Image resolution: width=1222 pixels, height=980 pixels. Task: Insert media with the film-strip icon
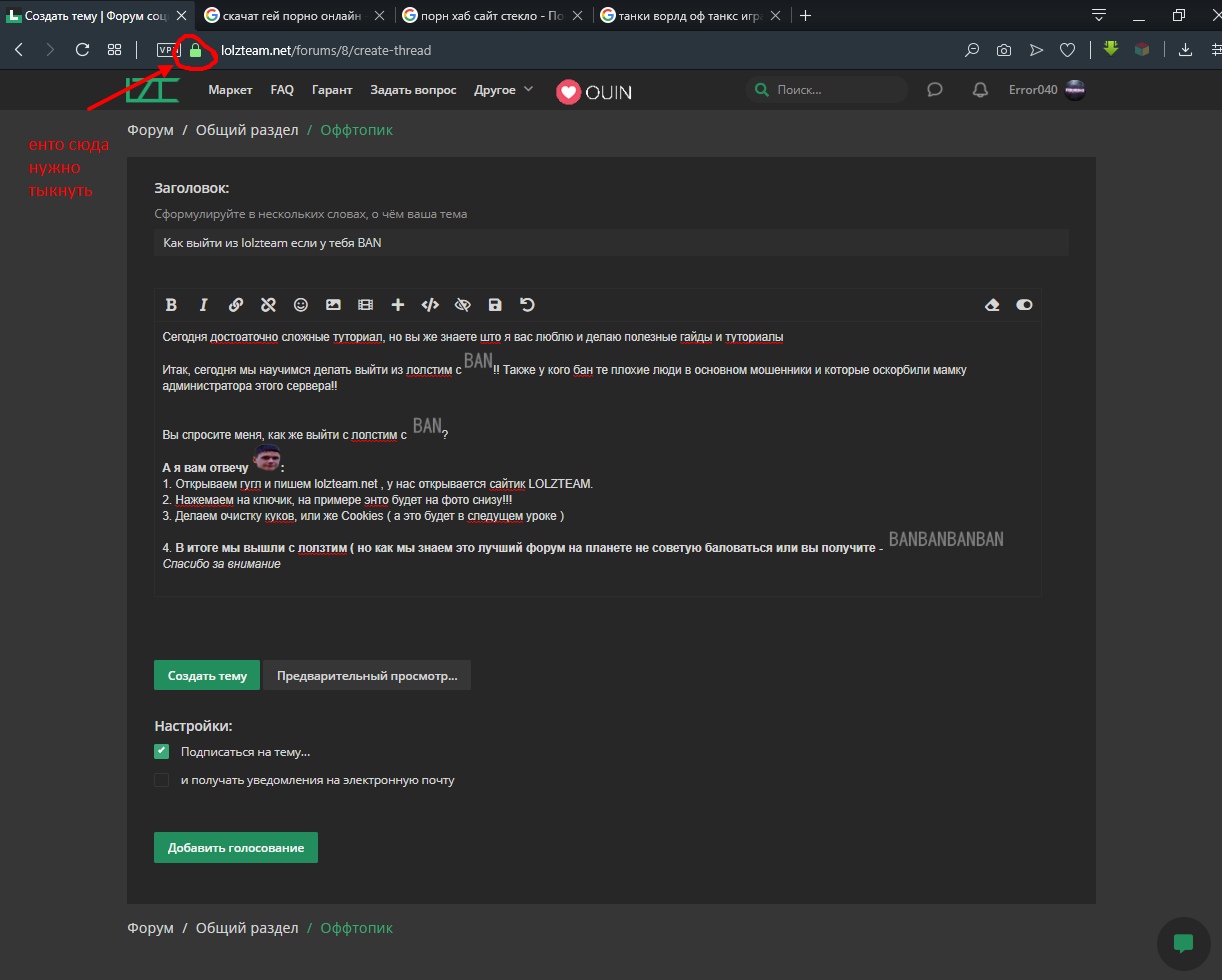coord(365,305)
